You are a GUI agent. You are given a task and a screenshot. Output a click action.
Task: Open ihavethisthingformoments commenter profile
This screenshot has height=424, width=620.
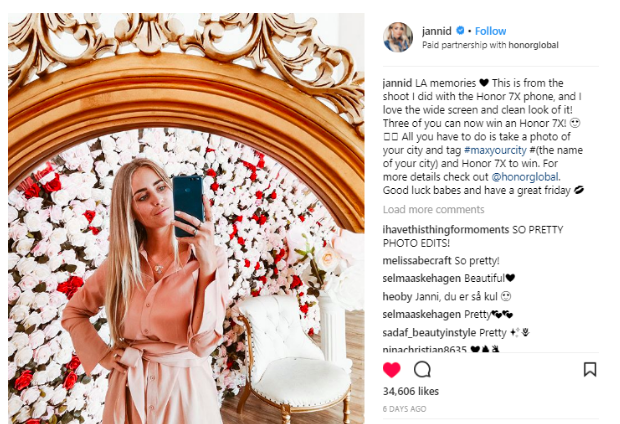[446, 230]
